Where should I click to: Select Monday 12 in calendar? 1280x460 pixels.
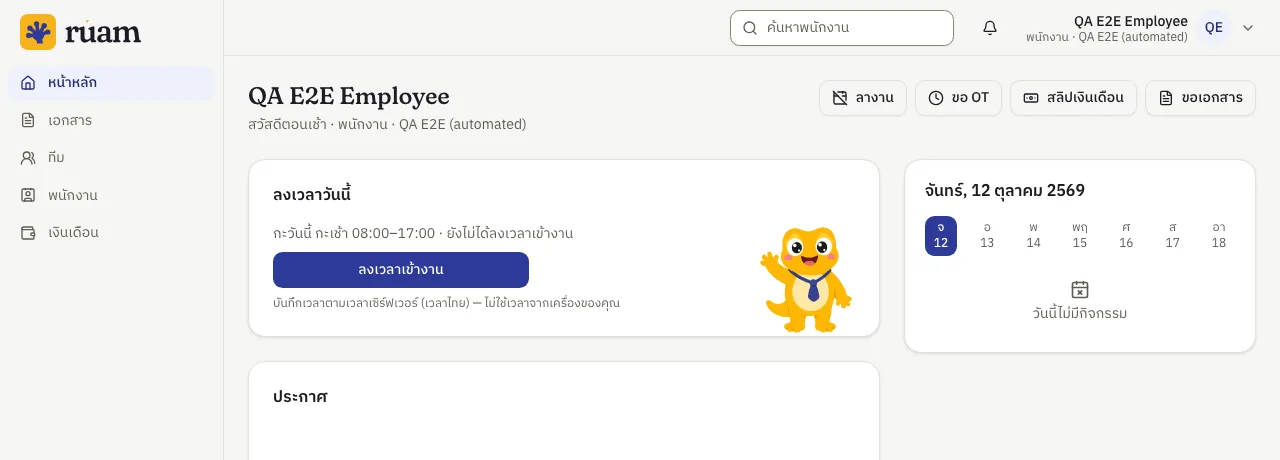pos(941,236)
